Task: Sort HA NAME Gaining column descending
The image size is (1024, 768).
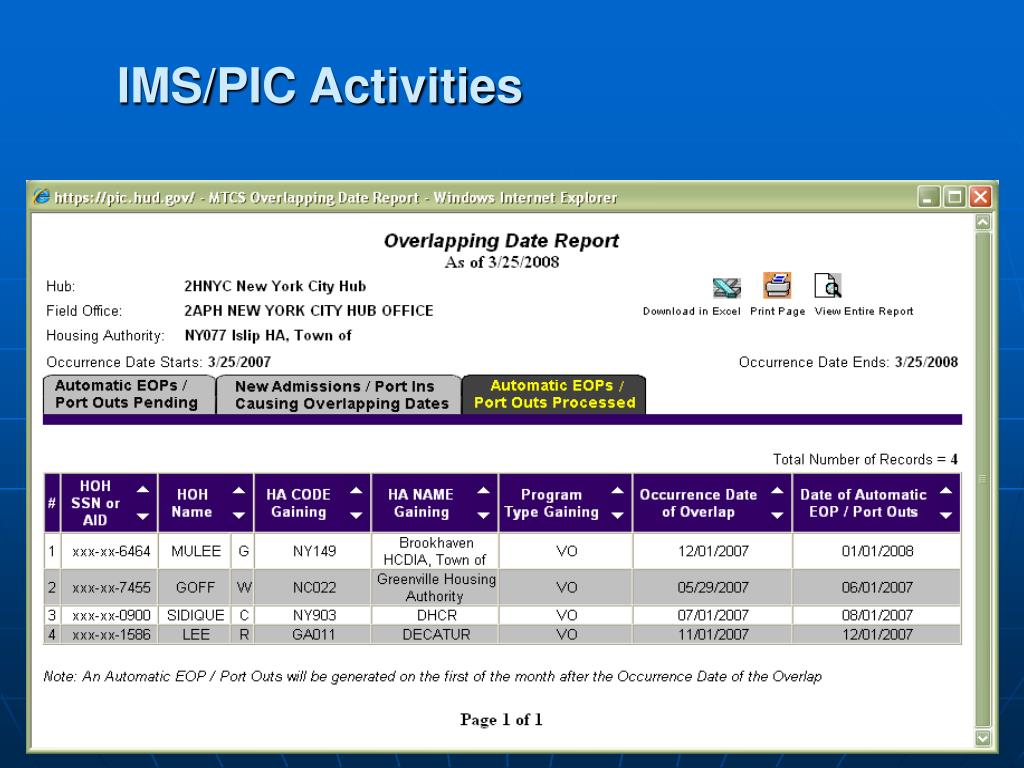Action: [483, 515]
